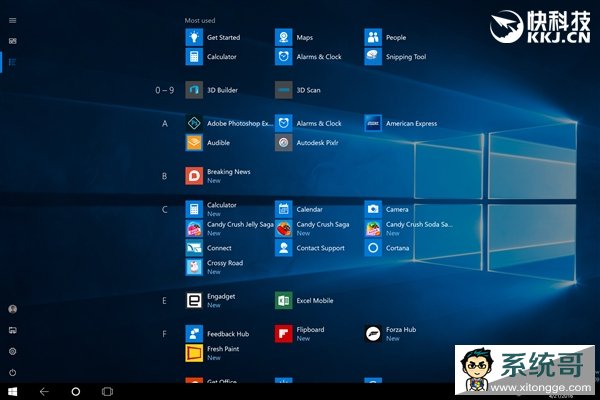
Task: Open the Feedback Hub app
Action: [x=194, y=334]
